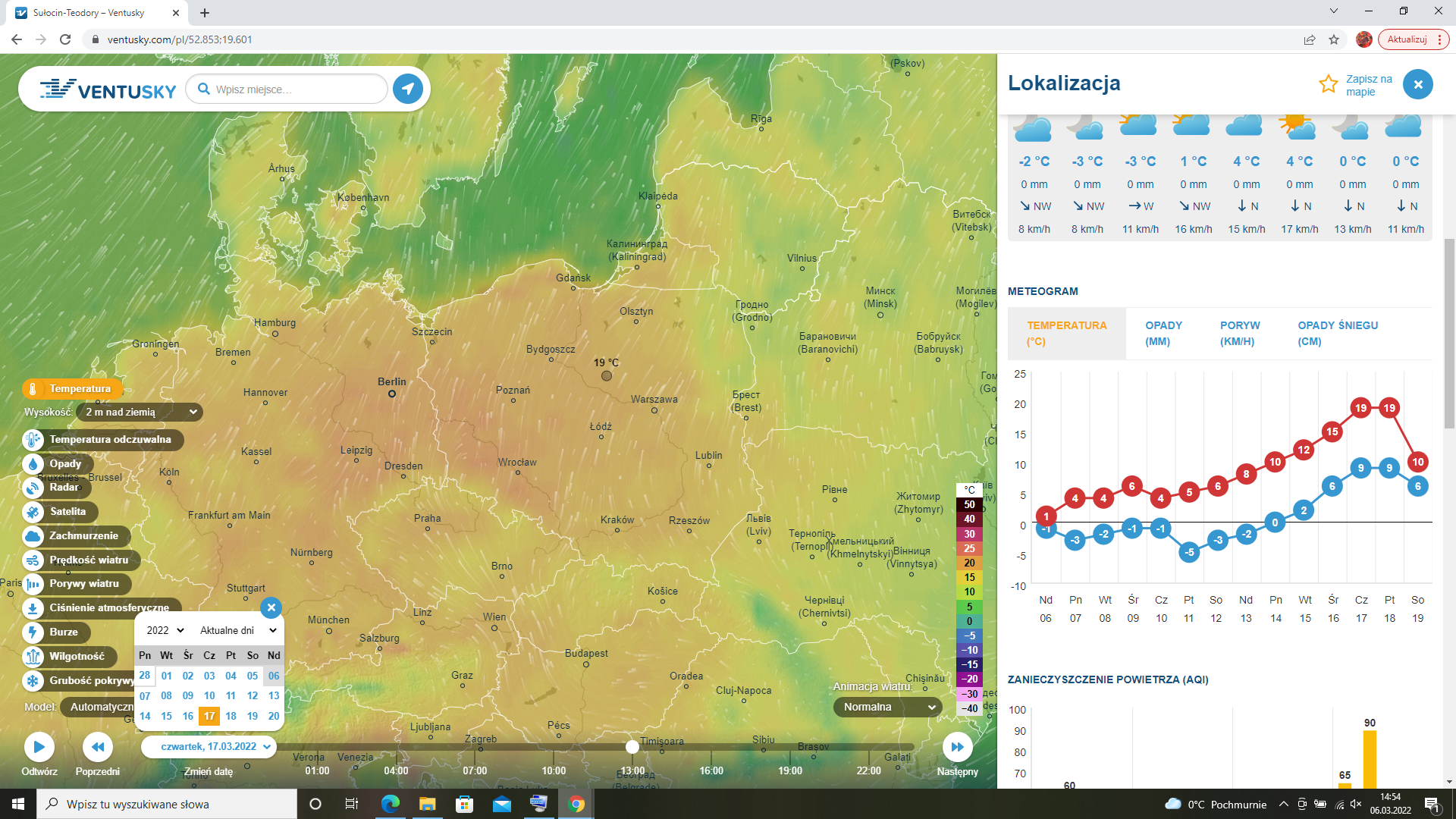This screenshot has height=819, width=1456.
Task: Select the Burze lightning layer icon
Action: point(33,632)
